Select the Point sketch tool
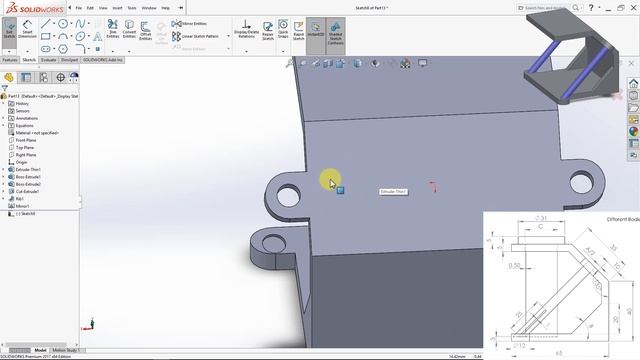This screenshot has height=360, width=640. tap(98, 49)
